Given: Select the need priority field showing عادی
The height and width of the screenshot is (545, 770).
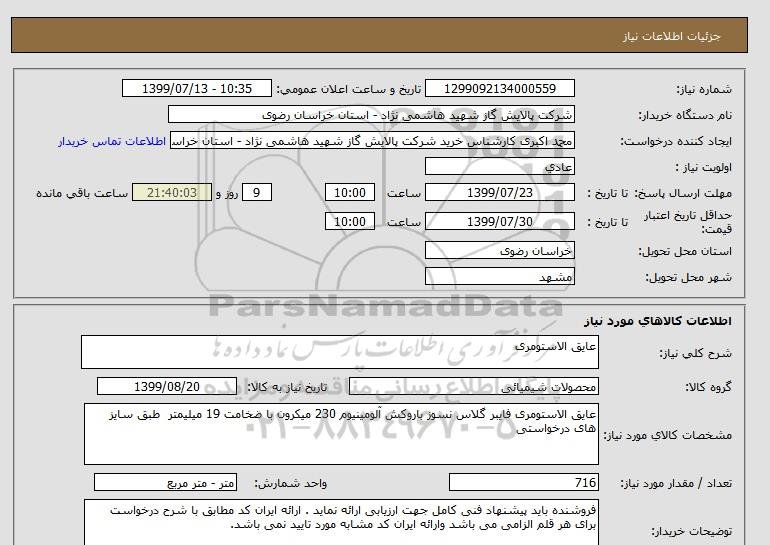Looking at the screenshot, I should pyautogui.click(x=506, y=167).
